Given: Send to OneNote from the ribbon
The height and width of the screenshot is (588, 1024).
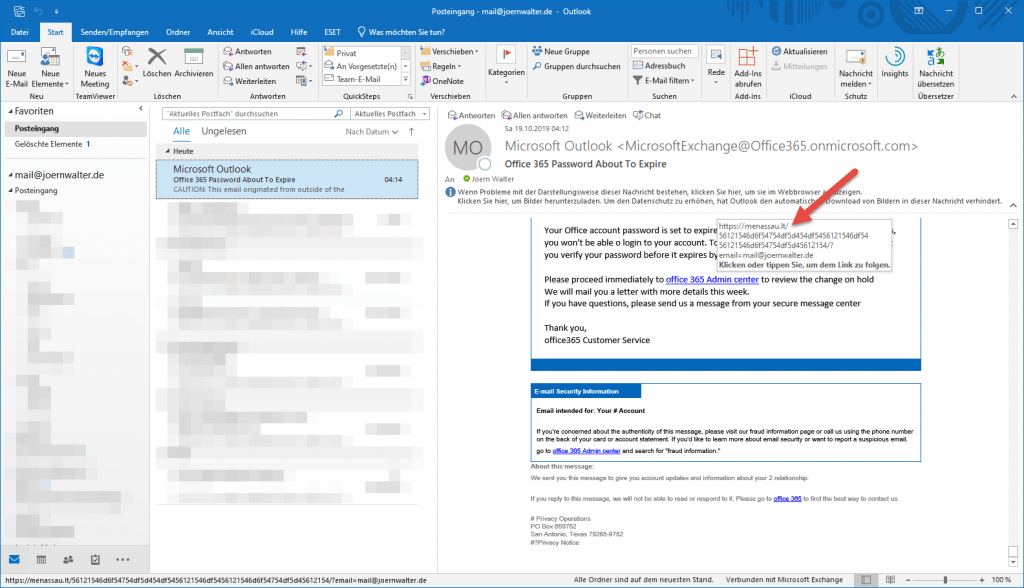Looking at the screenshot, I should [441, 81].
